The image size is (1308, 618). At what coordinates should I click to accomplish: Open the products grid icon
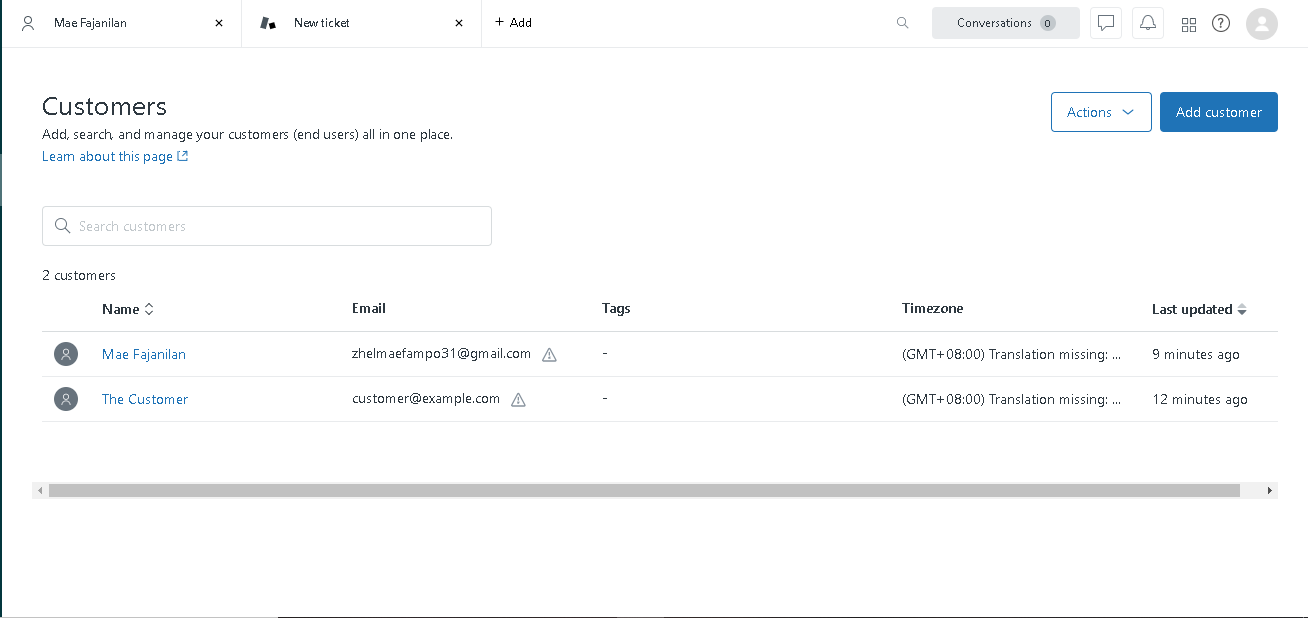click(x=1189, y=24)
